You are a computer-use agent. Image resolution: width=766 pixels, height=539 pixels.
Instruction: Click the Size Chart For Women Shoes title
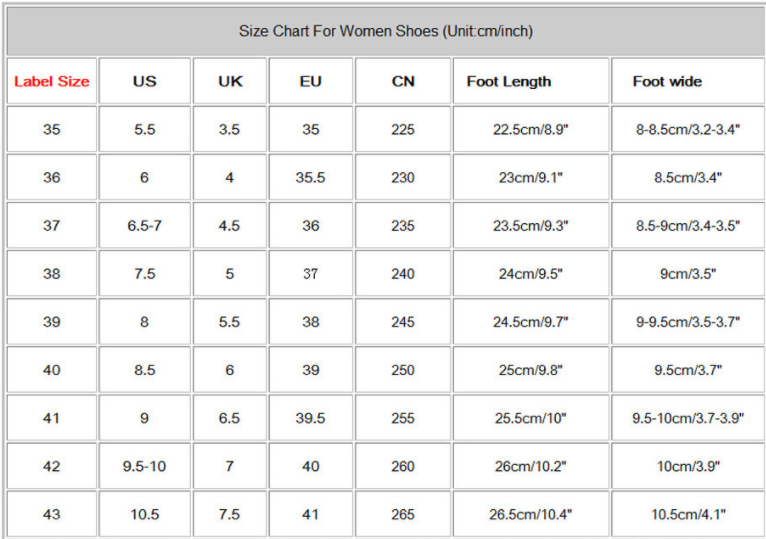385,31
